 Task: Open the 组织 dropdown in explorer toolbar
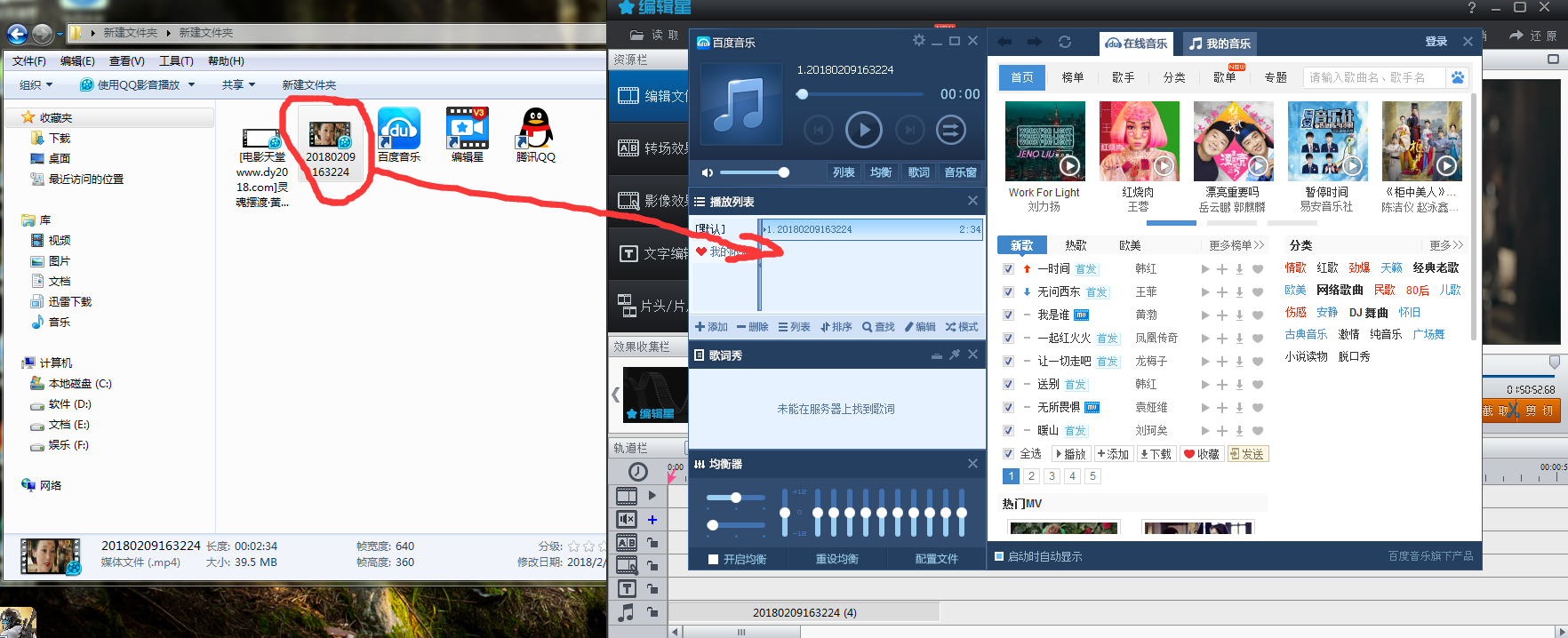pos(36,85)
